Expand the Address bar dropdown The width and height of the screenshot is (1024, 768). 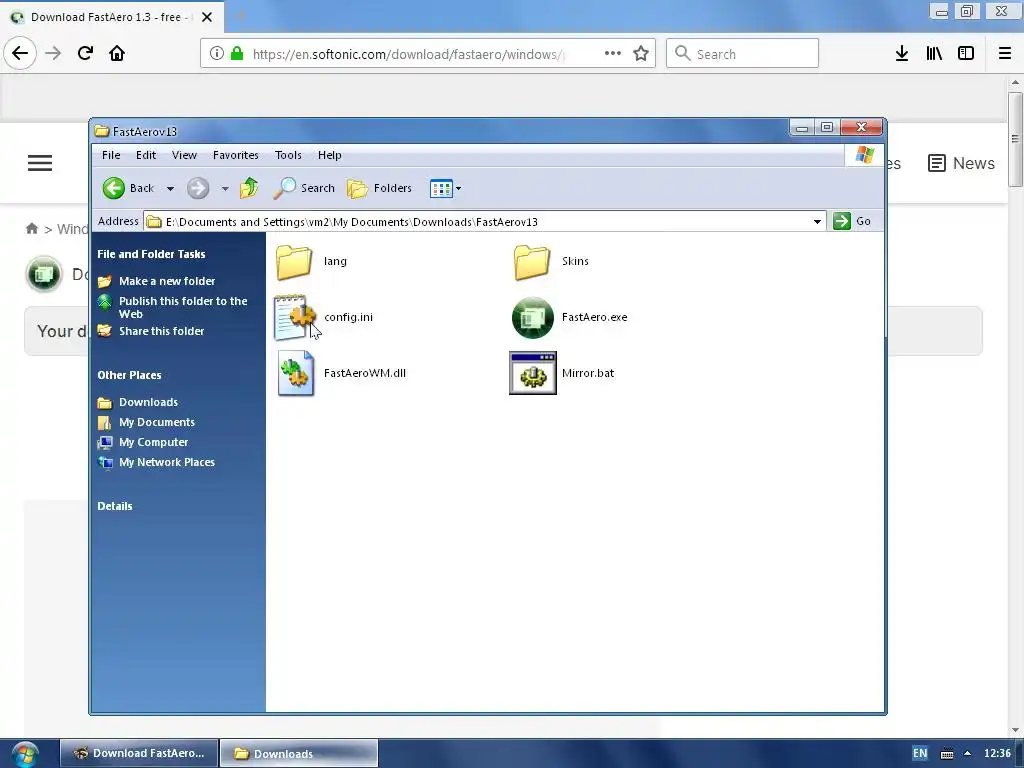pos(817,221)
